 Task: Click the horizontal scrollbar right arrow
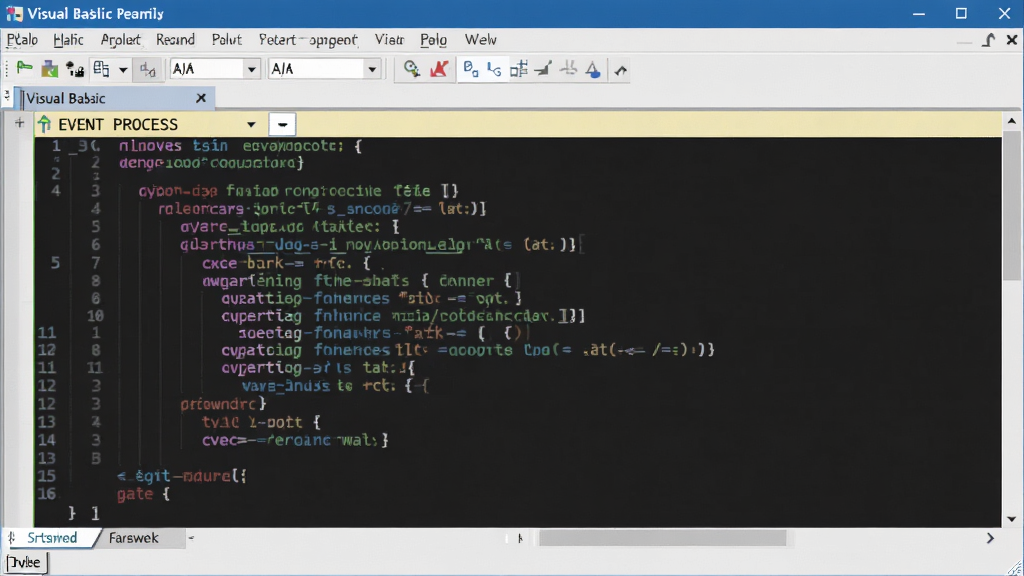pos(990,538)
